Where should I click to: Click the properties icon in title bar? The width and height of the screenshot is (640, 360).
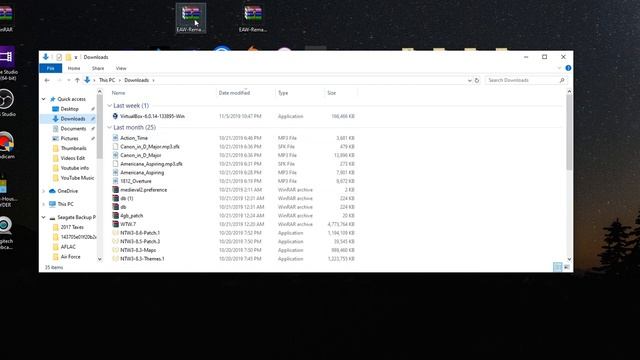pyautogui.click(x=59, y=57)
